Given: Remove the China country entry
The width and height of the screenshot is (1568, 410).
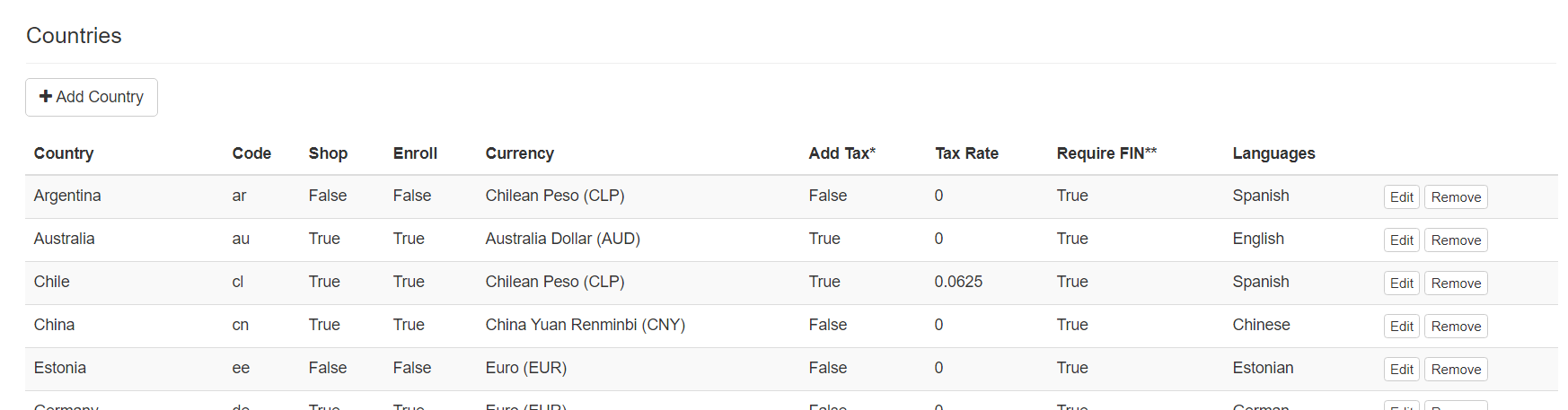Looking at the screenshot, I should click(1456, 327).
